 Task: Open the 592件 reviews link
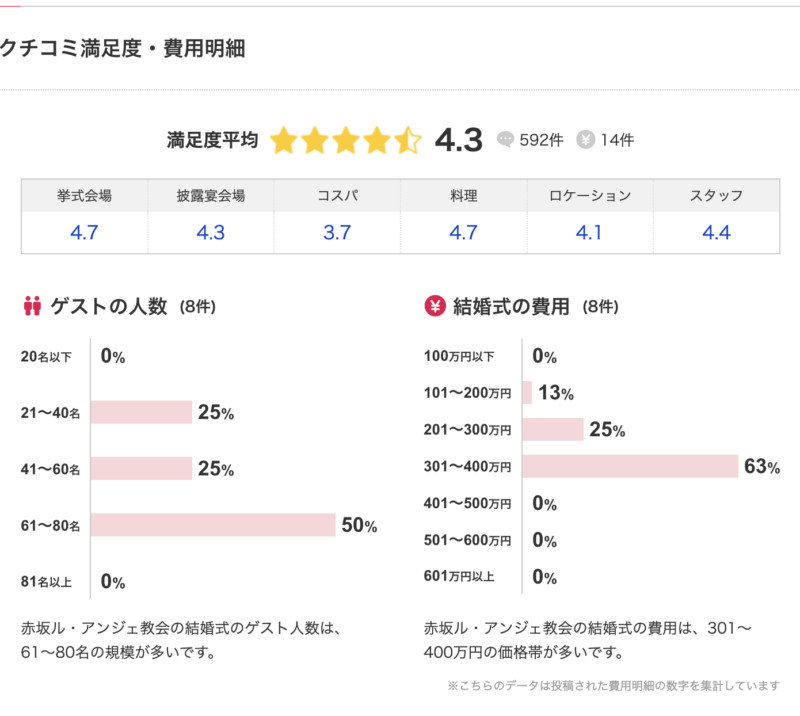click(x=540, y=140)
